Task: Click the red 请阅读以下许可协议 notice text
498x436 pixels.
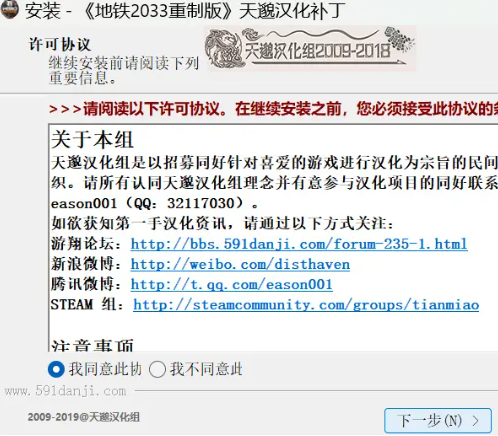Action: pyautogui.click(x=273, y=109)
